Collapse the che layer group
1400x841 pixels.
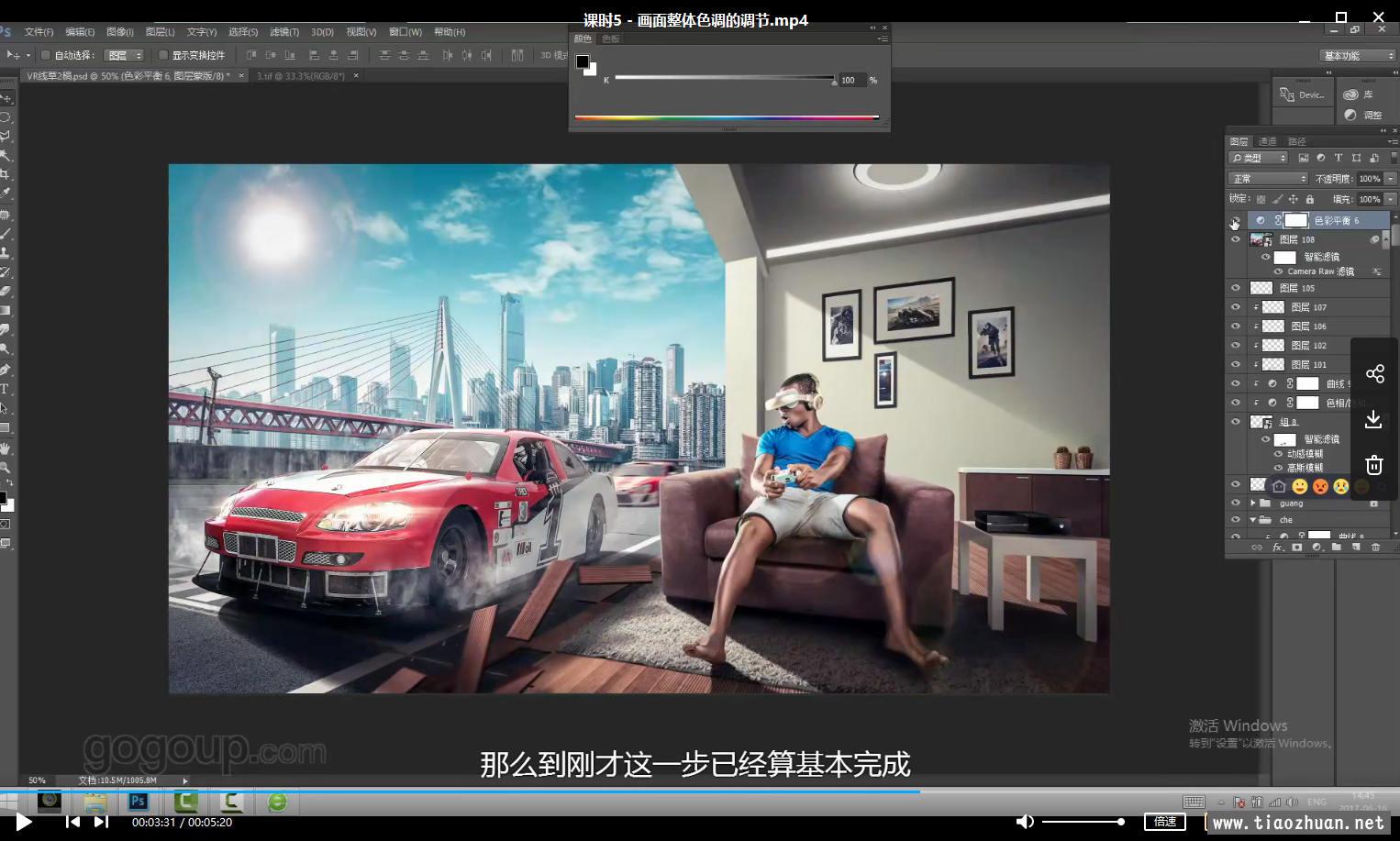coord(1253,520)
